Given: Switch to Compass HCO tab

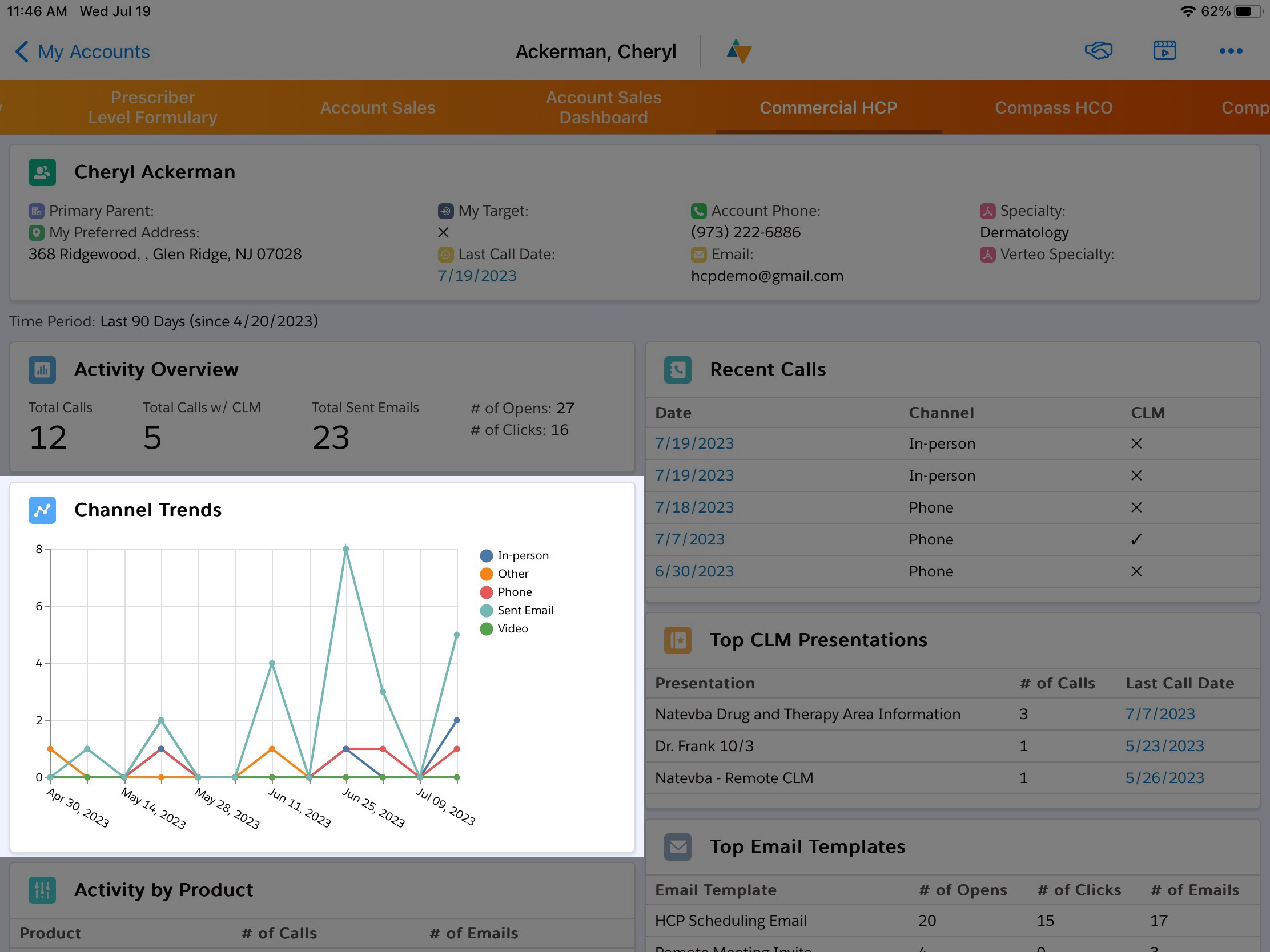Looking at the screenshot, I should click(1053, 107).
